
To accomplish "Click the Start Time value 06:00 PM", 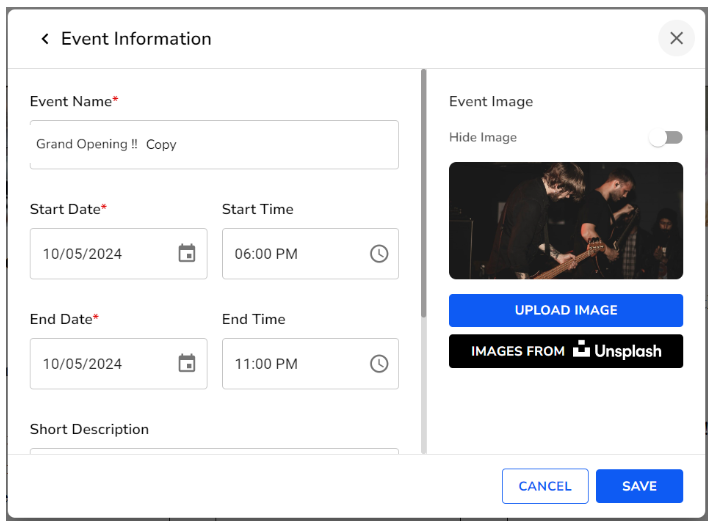I will click(x=267, y=254).
